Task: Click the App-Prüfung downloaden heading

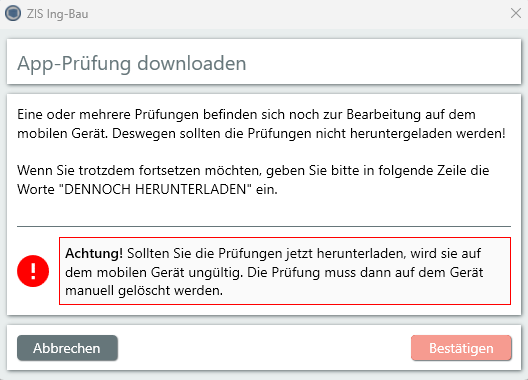Action: [x=132, y=63]
